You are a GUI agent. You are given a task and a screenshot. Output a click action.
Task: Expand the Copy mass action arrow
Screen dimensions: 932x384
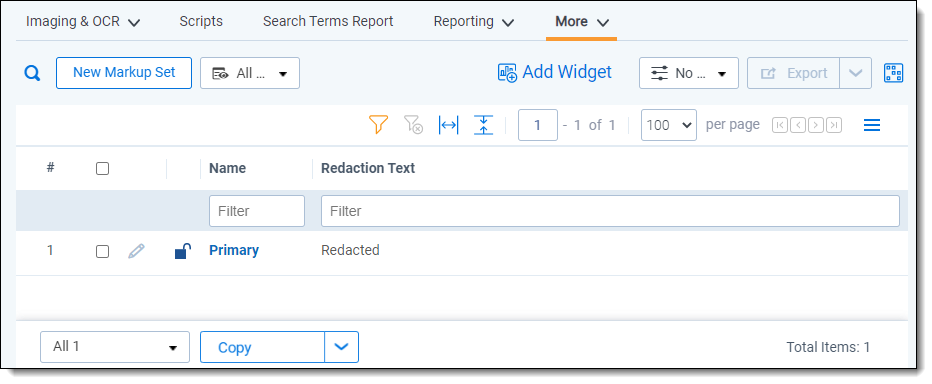coord(341,347)
